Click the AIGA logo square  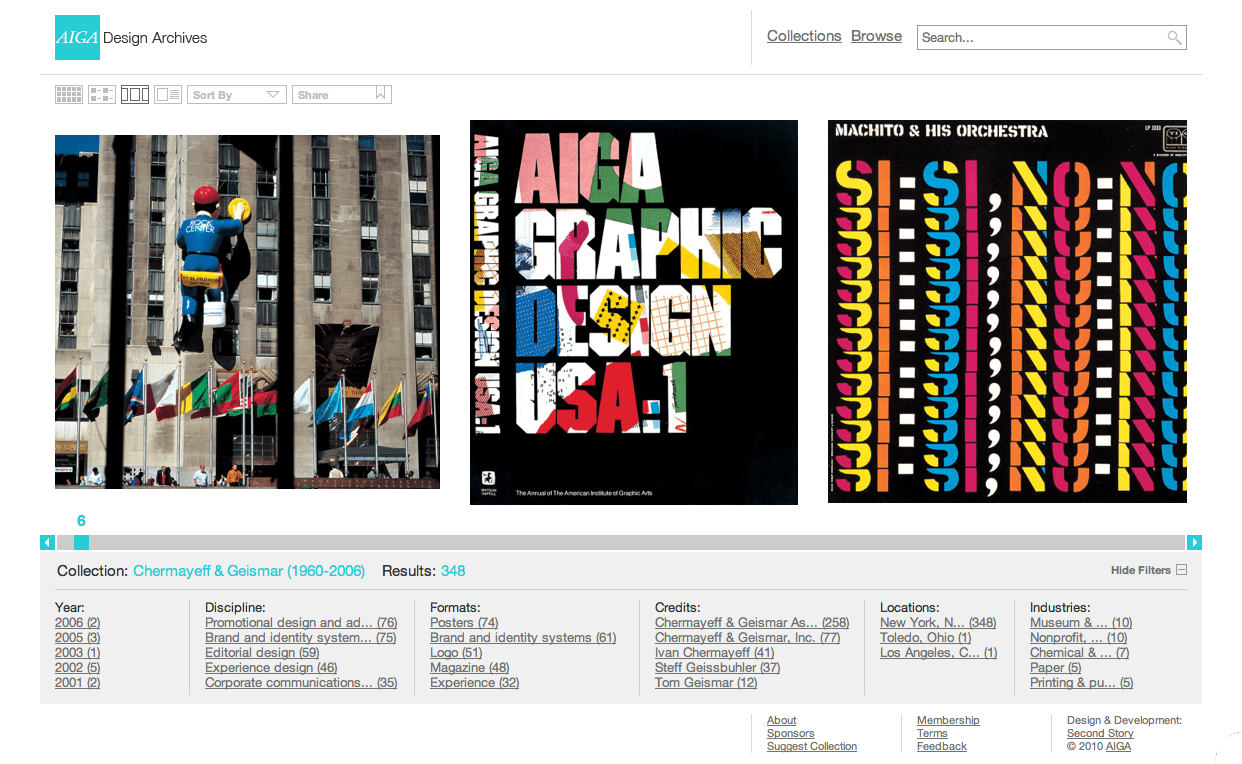[x=77, y=38]
